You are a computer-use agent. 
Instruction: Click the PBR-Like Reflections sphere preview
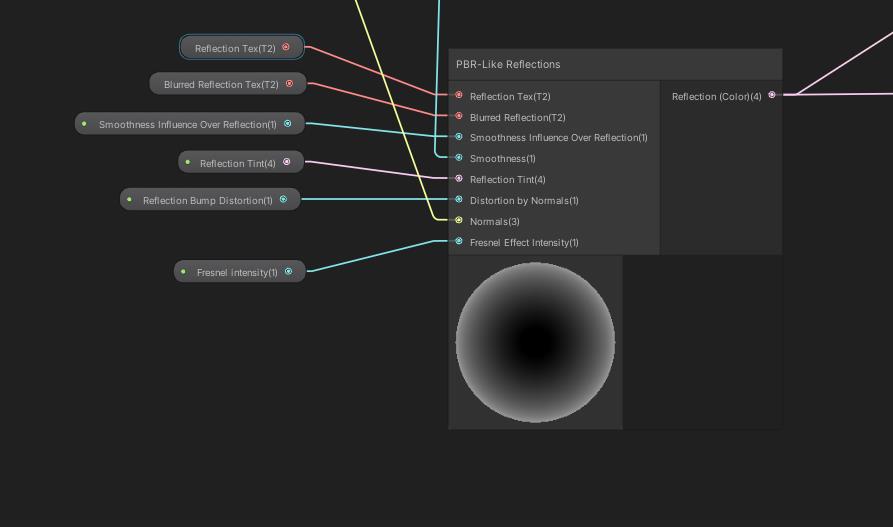click(535, 342)
